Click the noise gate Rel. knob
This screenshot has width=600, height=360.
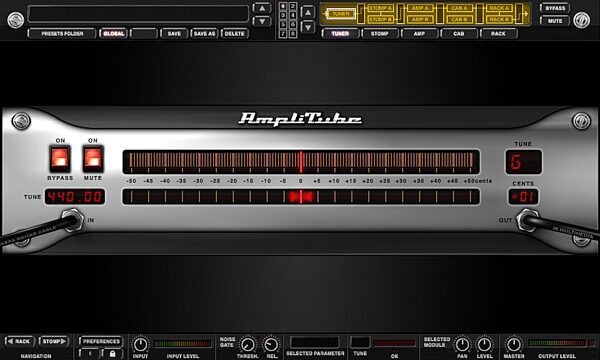pos(271,345)
